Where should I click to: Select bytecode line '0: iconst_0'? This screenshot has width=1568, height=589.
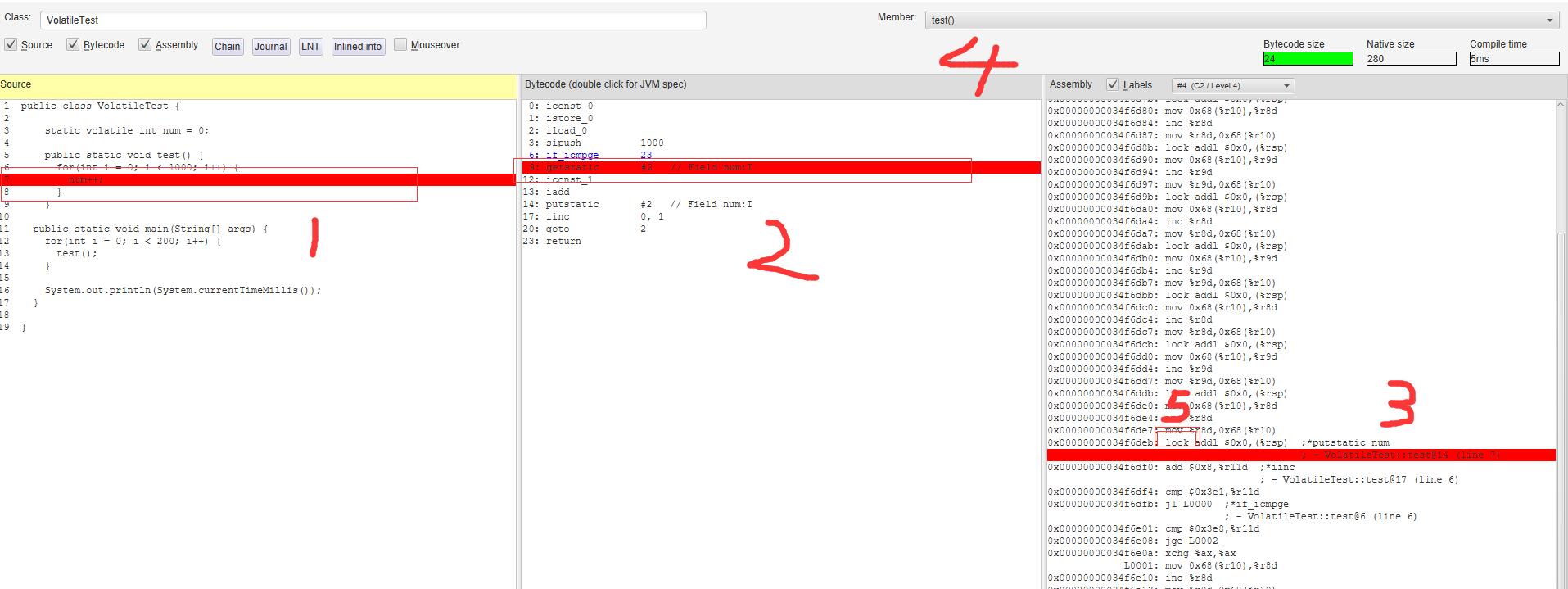point(561,106)
